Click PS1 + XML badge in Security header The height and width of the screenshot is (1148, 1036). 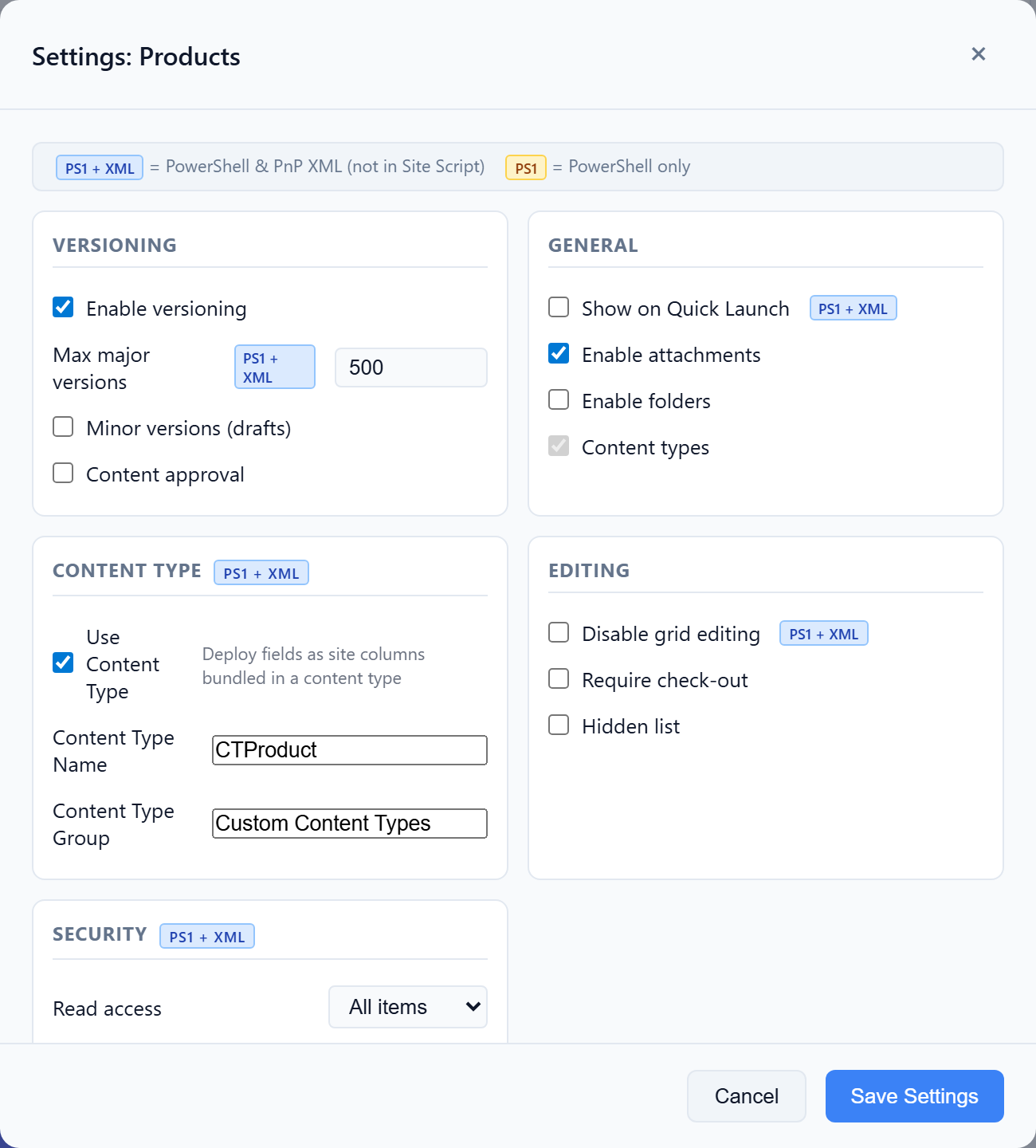click(207, 937)
